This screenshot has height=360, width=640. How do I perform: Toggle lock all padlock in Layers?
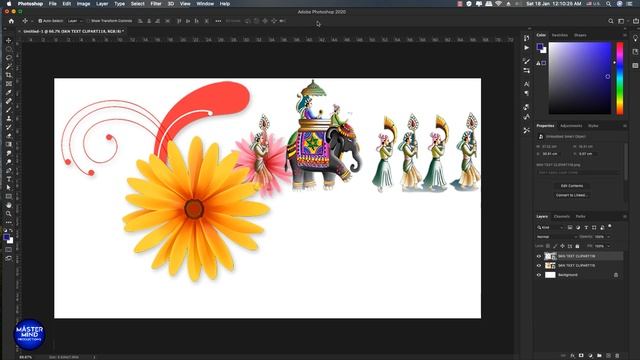[577, 246]
